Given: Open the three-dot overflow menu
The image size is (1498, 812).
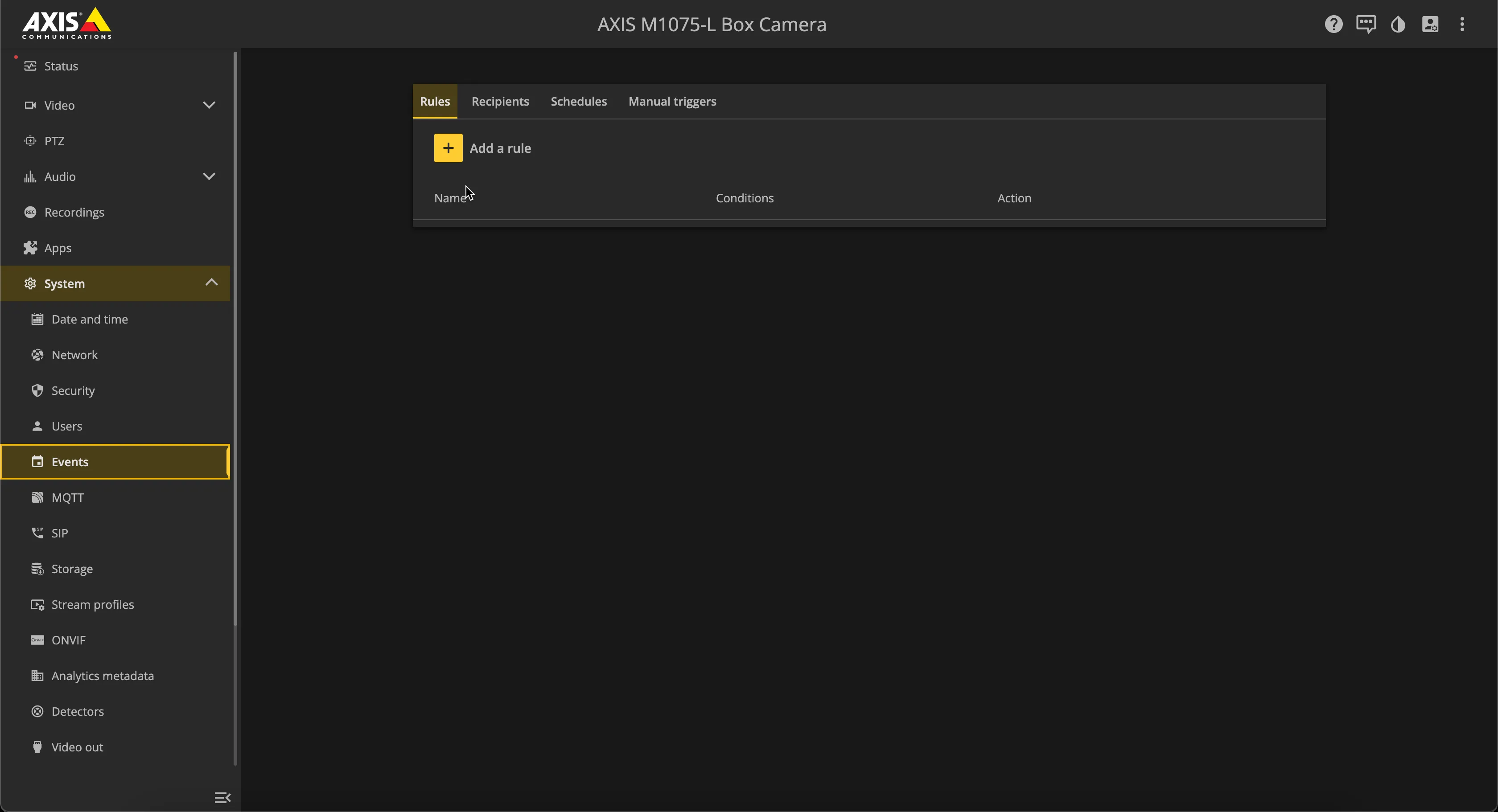Looking at the screenshot, I should click(x=1462, y=25).
